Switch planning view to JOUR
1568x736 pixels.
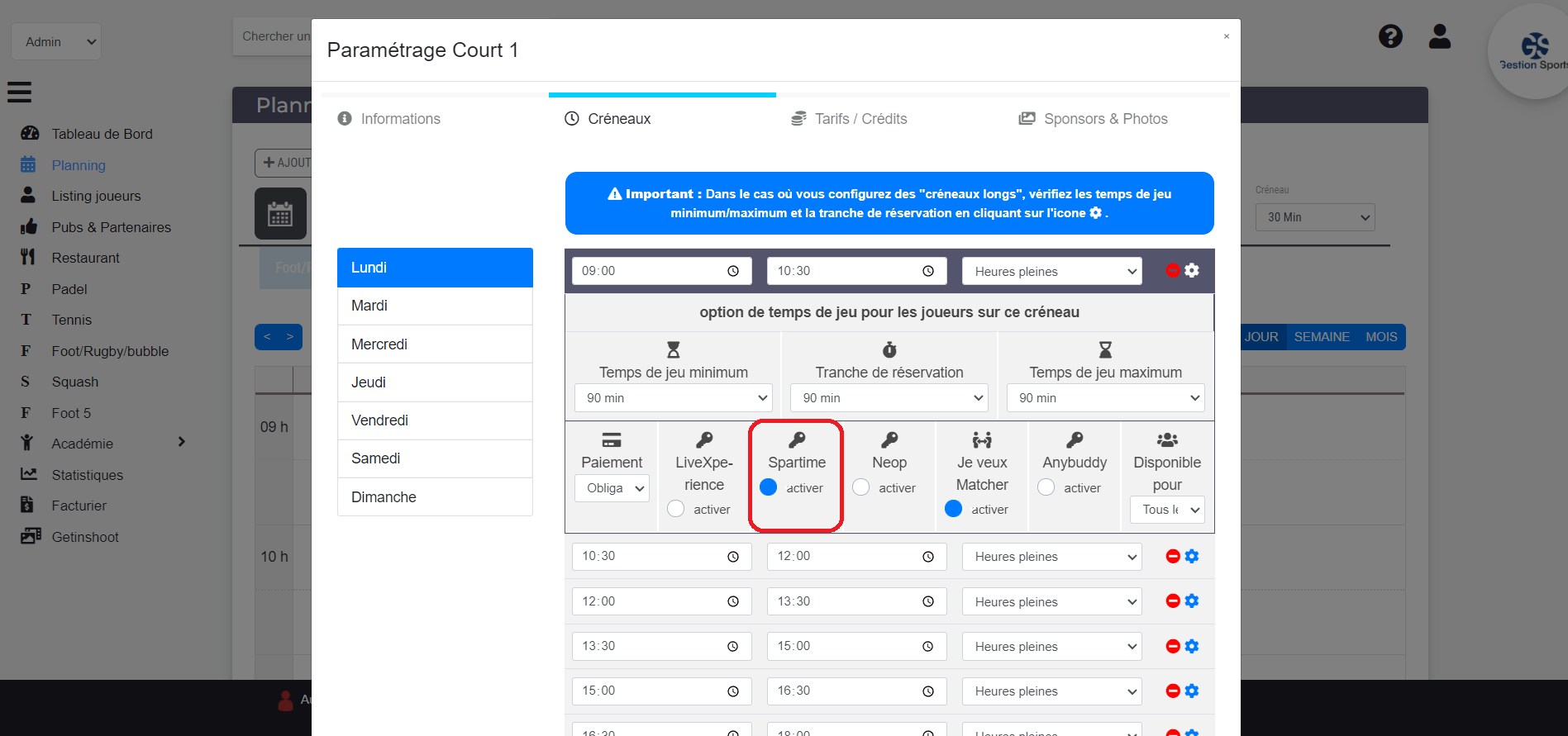pos(1261,337)
